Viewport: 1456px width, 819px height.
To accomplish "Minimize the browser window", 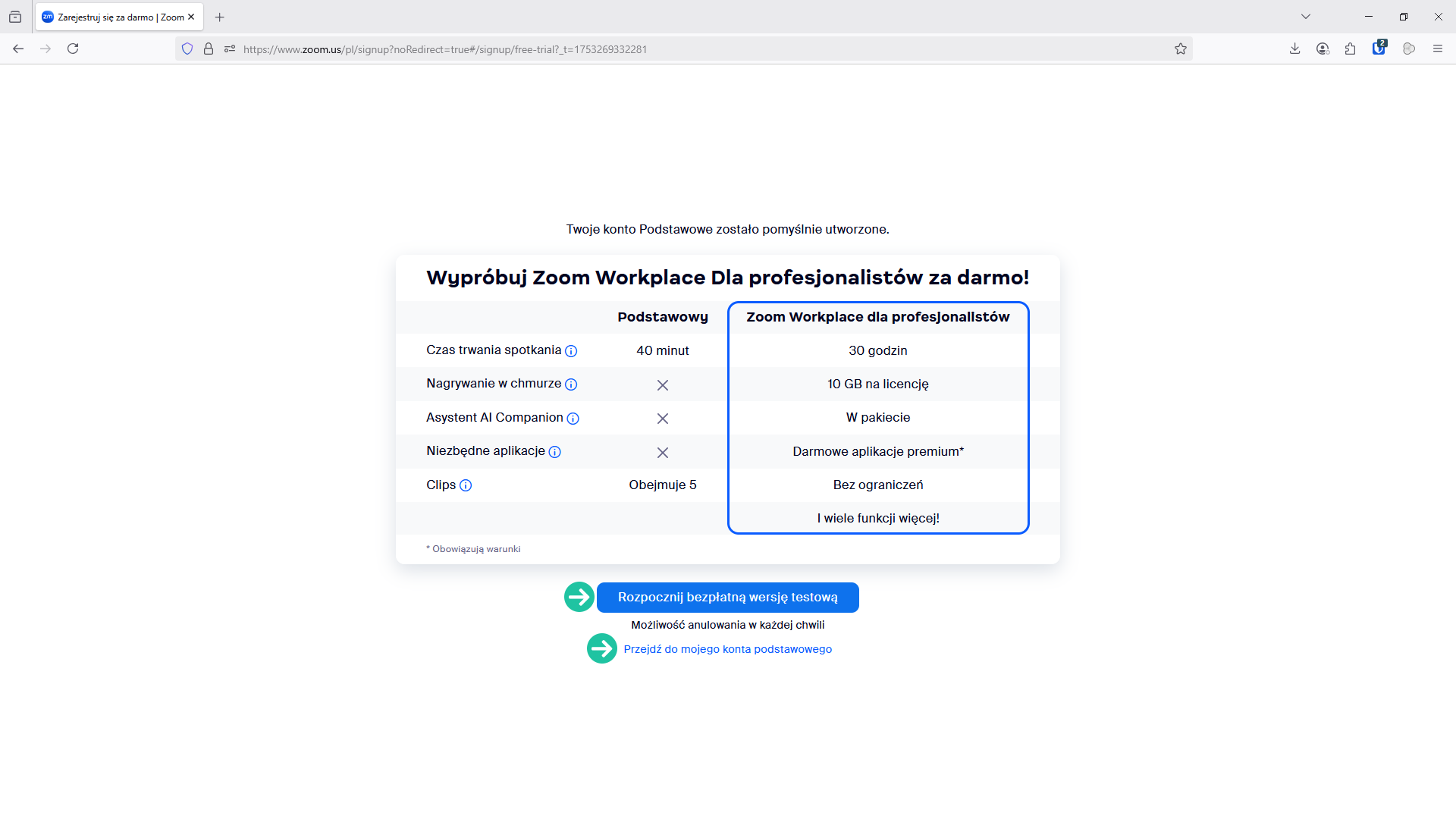I will pos(1369,17).
